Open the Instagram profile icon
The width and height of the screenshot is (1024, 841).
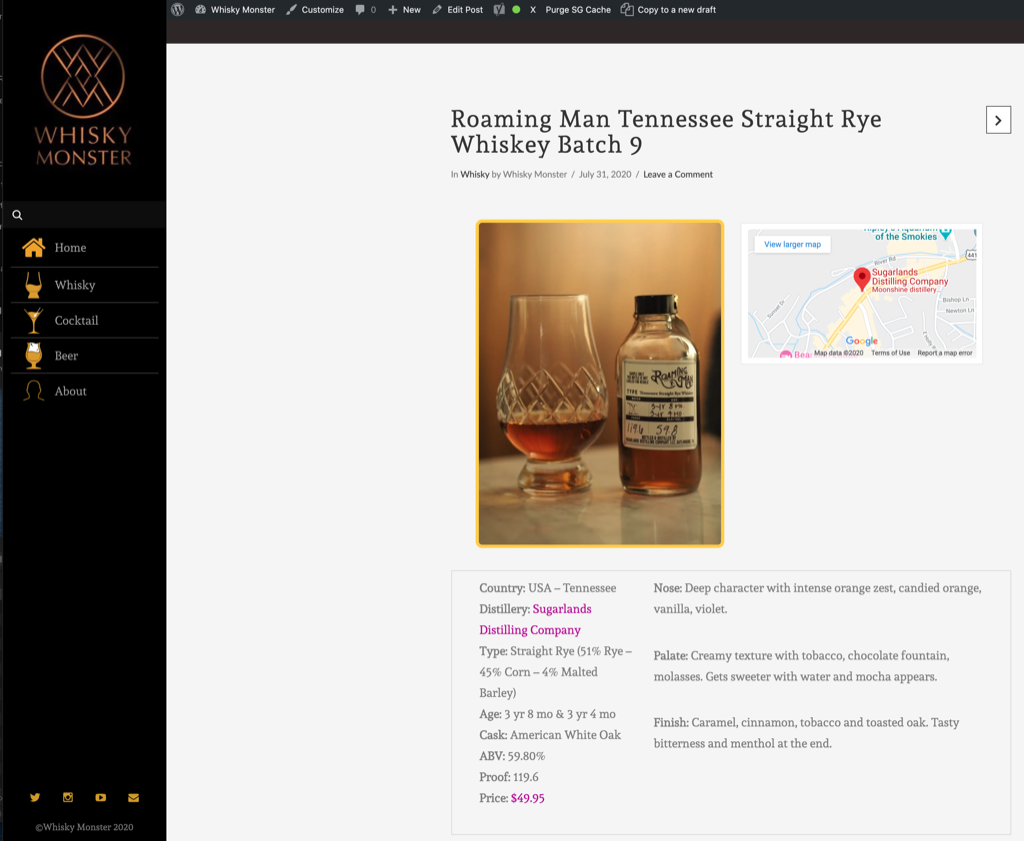(68, 797)
